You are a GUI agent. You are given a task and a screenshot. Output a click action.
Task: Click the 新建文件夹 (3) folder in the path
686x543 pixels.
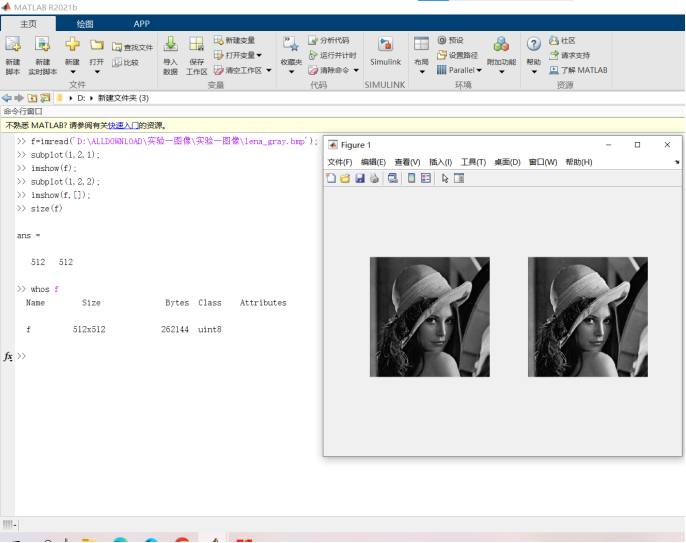point(123,98)
